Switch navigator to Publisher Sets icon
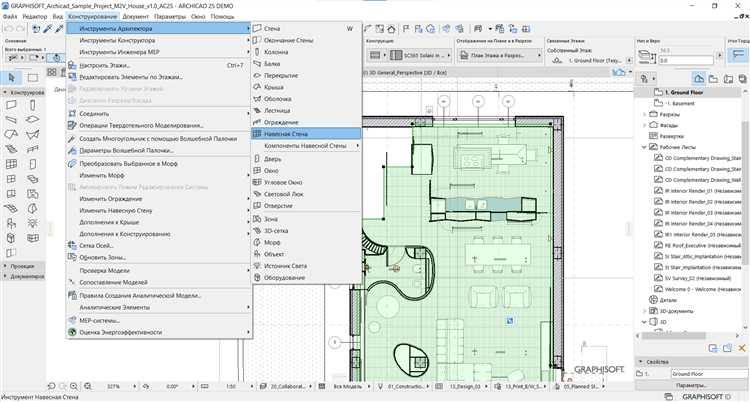 click(742, 78)
